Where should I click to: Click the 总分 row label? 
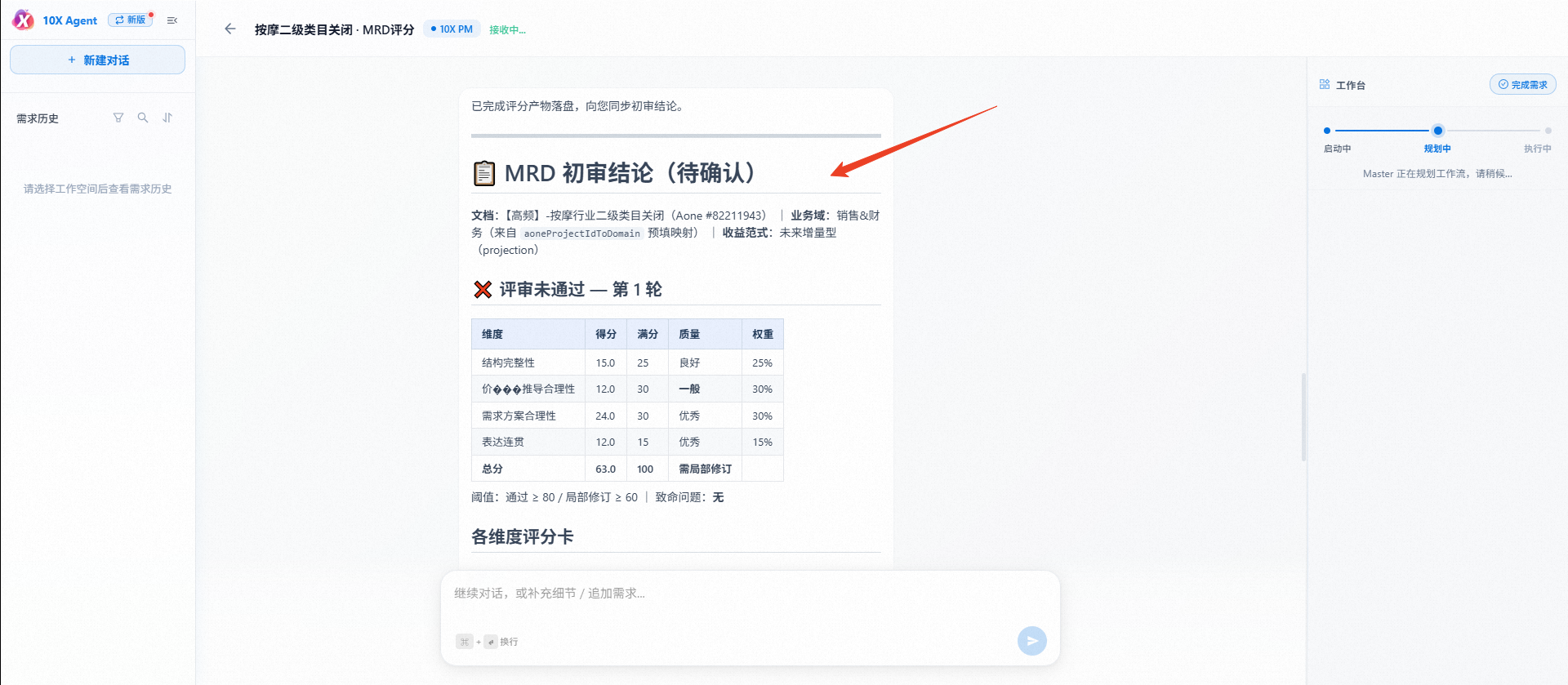coord(492,469)
